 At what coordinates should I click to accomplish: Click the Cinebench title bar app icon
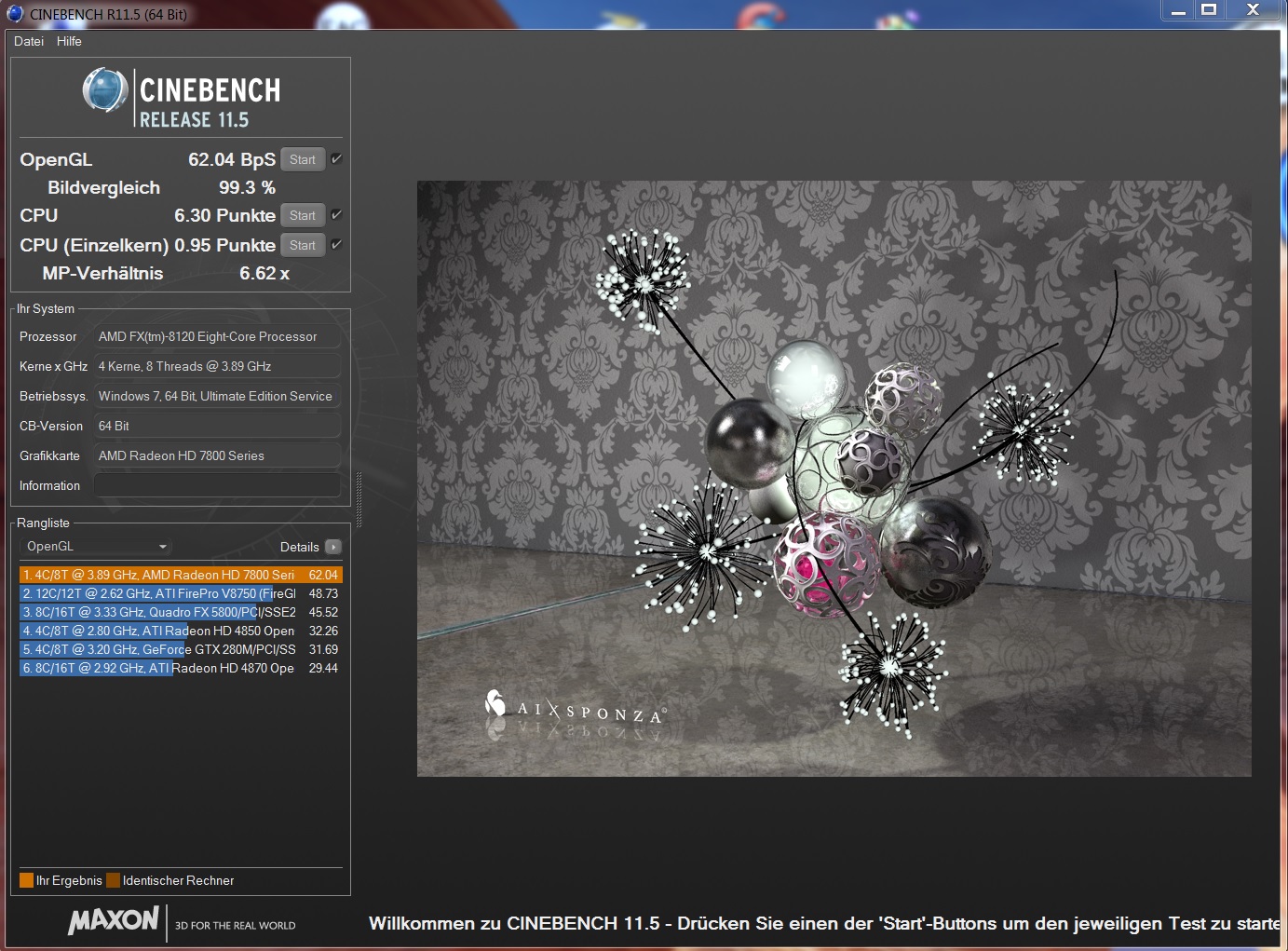pos(15,13)
